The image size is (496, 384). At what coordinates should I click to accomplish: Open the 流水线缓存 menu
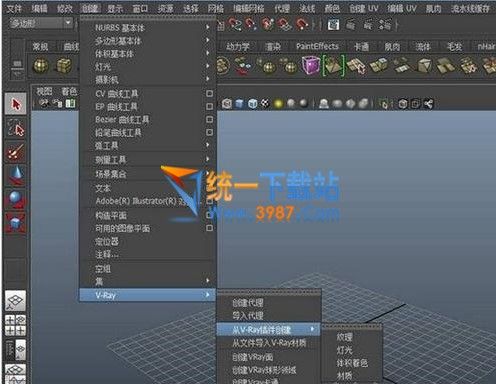pyautogui.click(x=470, y=8)
